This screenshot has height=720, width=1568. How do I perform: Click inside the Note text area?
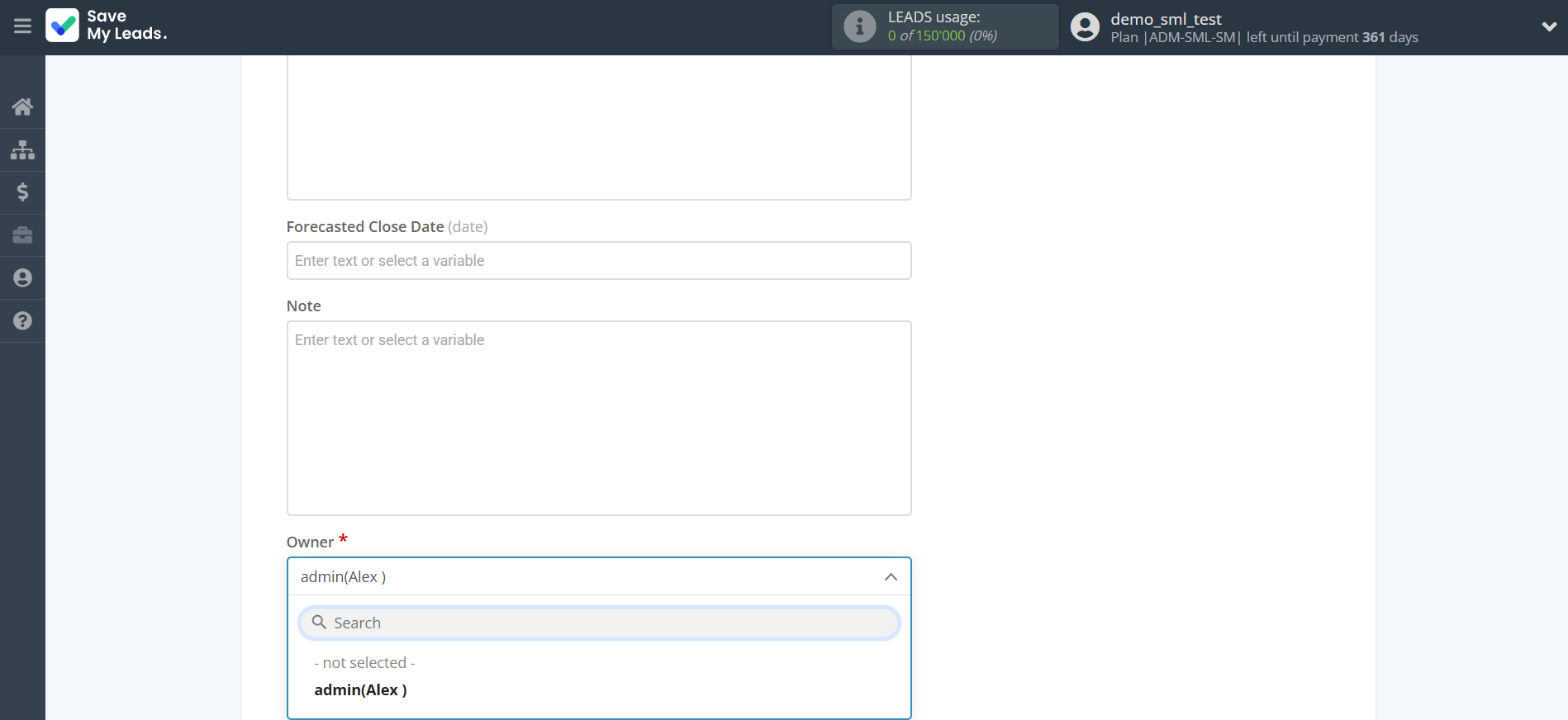click(598, 418)
